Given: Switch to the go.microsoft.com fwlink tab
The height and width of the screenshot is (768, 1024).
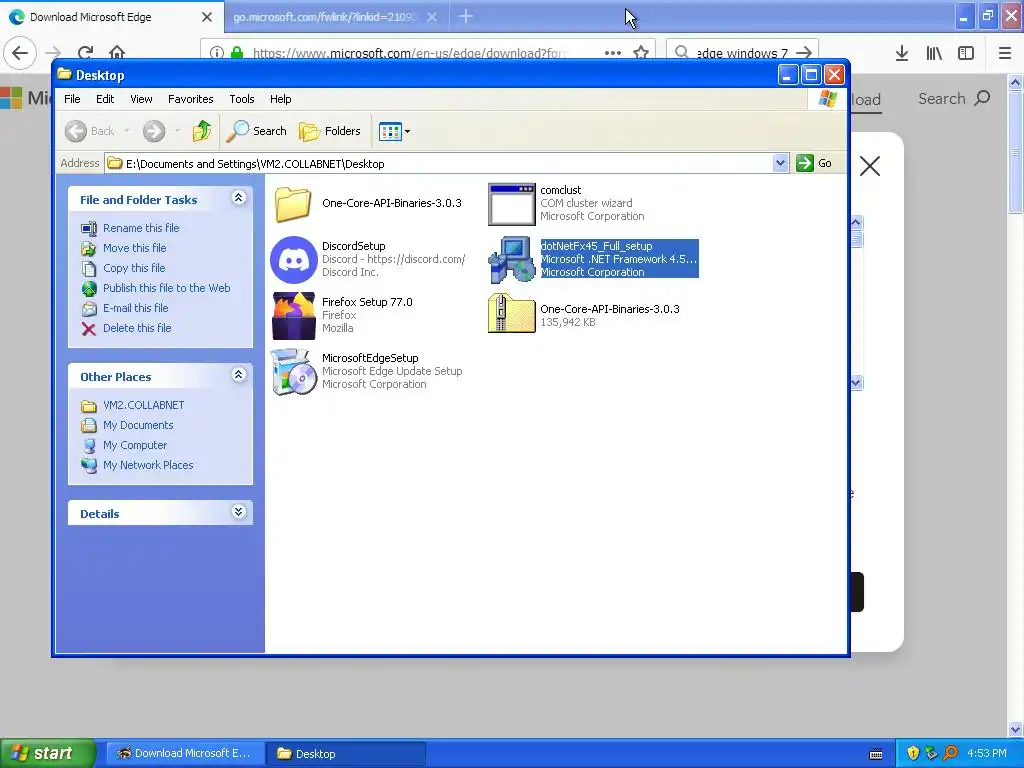Looking at the screenshot, I should [337, 17].
